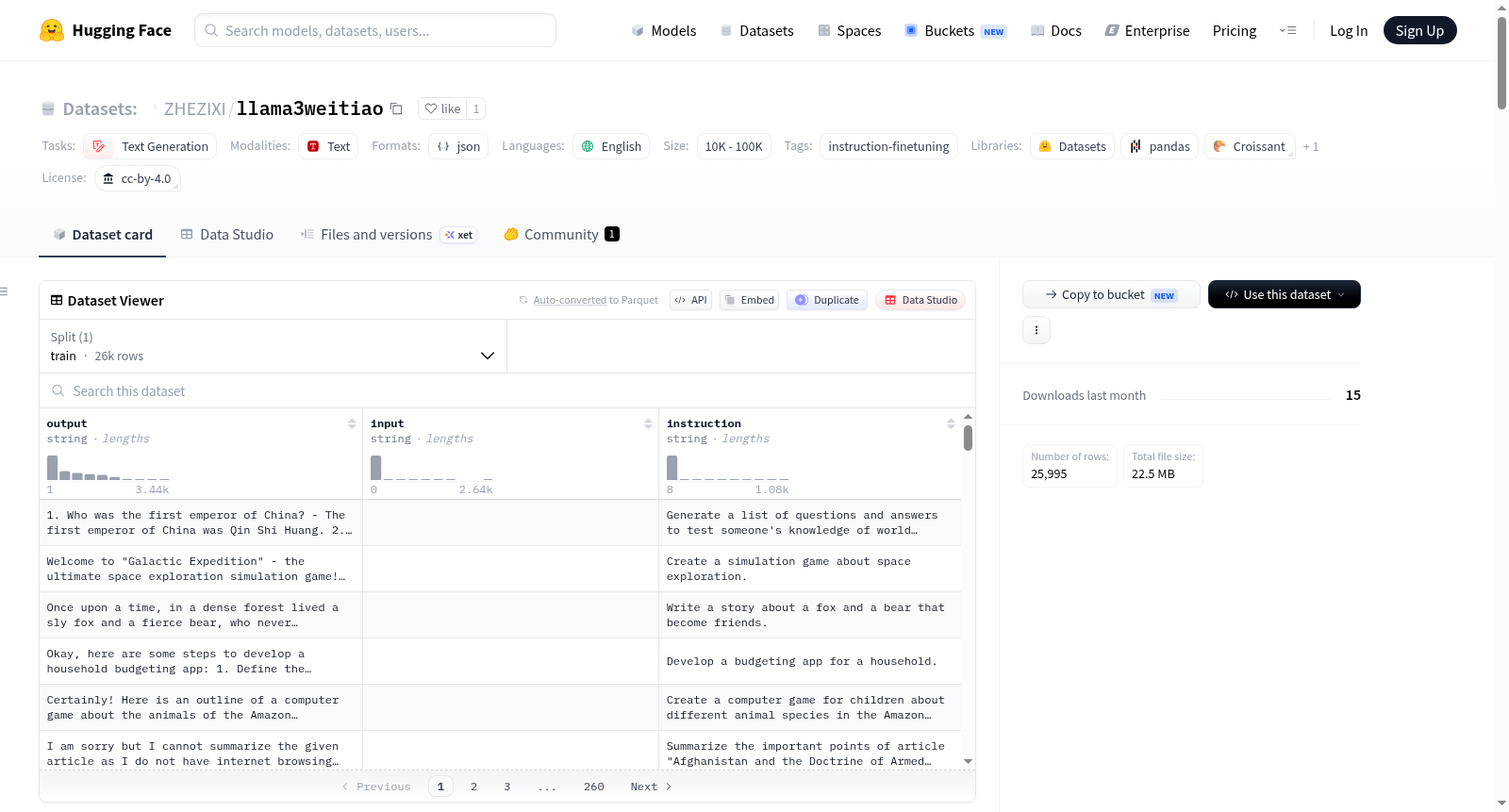Show the additional libraries +1
The image size is (1509, 812).
(1311, 147)
